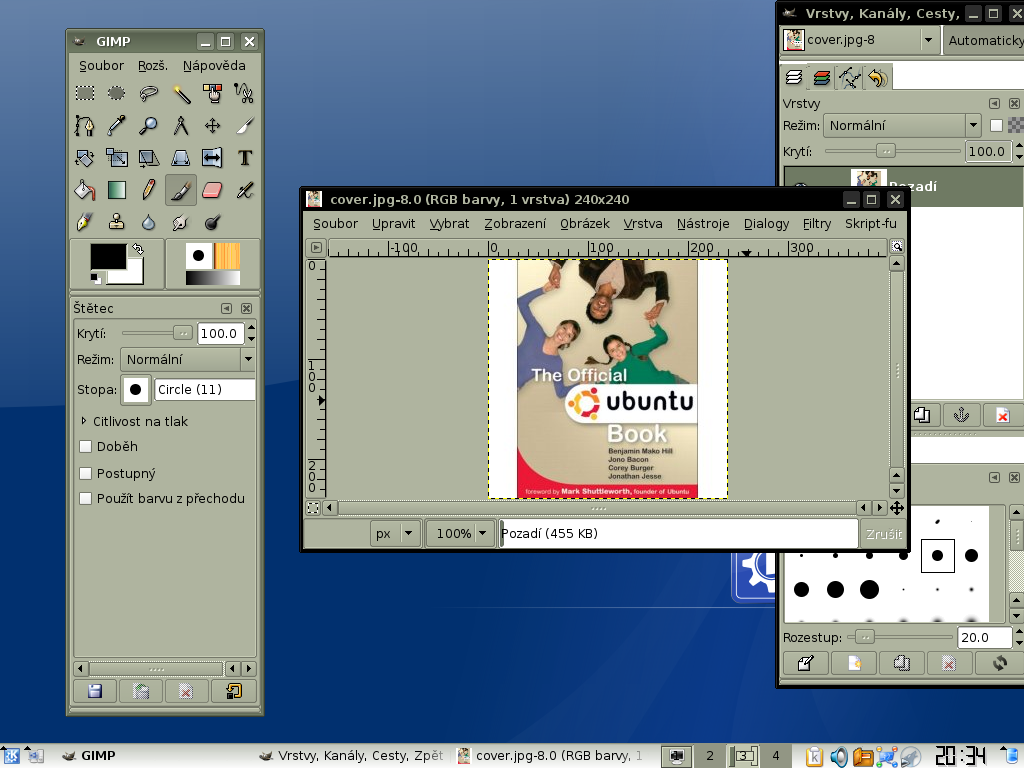The image size is (1024, 768).
Task: Enable the Doběh checkbox
Action: coord(86,447)
